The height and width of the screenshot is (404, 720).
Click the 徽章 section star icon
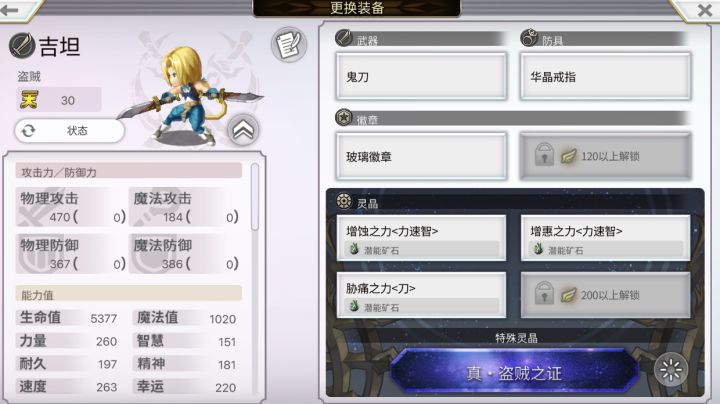click(343, 118)
